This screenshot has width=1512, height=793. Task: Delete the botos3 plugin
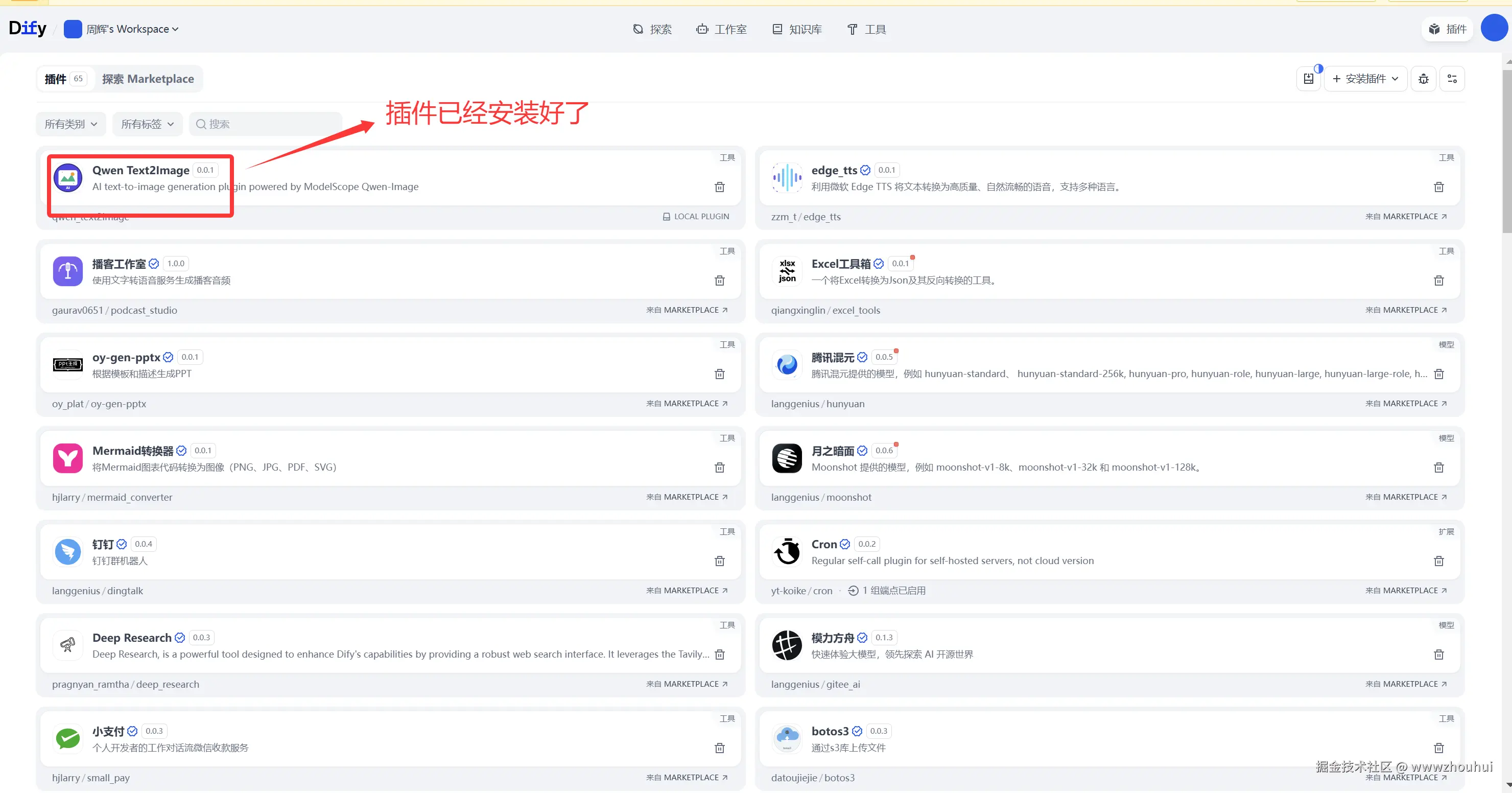click(1438, 748)
